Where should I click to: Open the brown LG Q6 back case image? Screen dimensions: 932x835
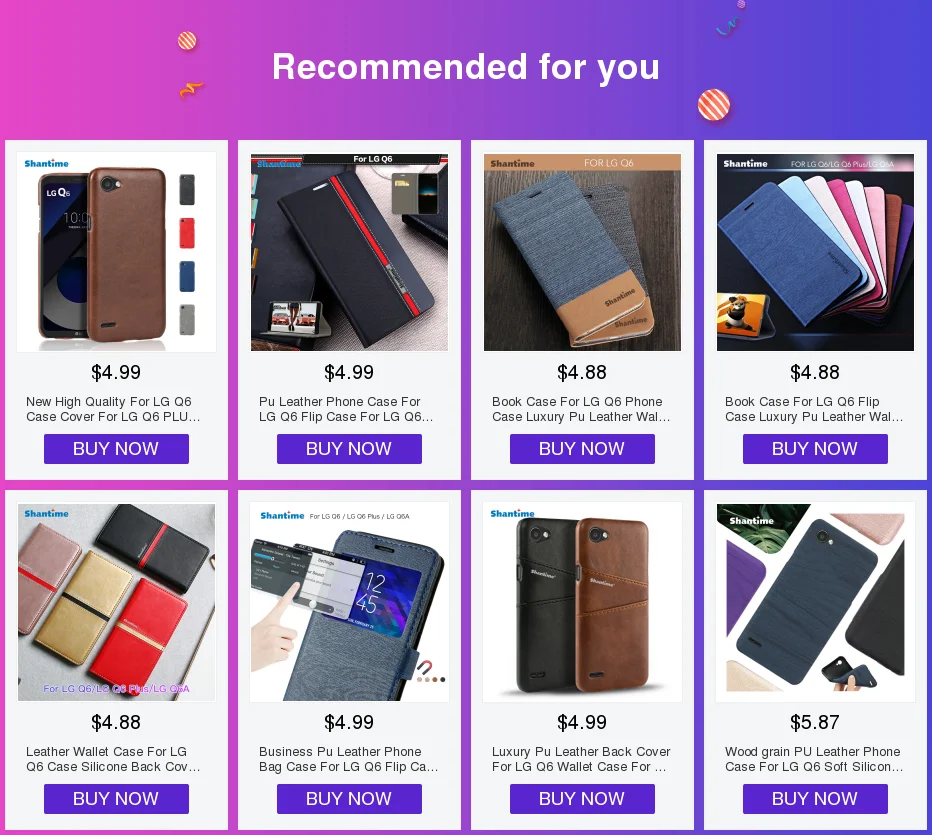[116, 252]
